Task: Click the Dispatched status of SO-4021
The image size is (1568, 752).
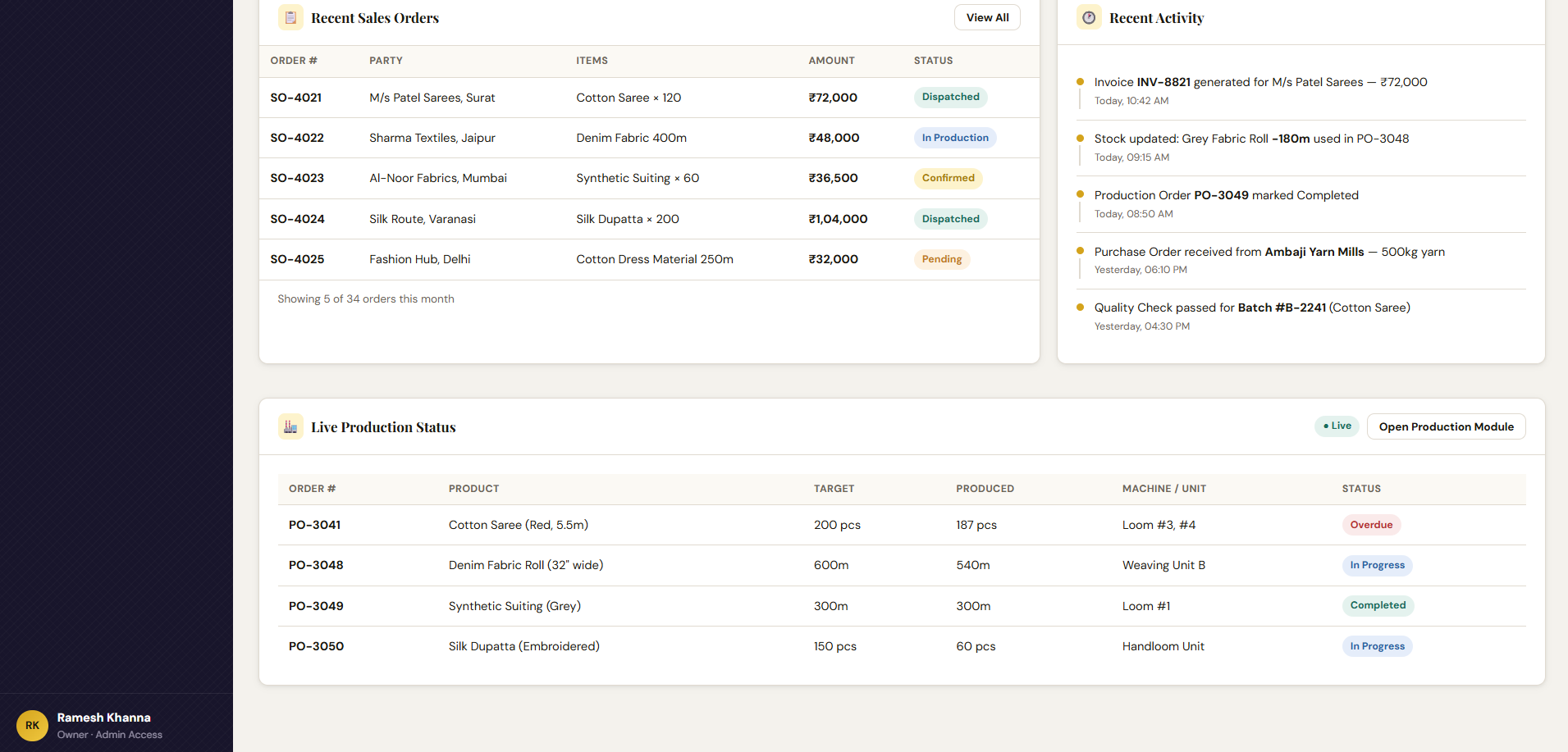Action: pos(950,97)
